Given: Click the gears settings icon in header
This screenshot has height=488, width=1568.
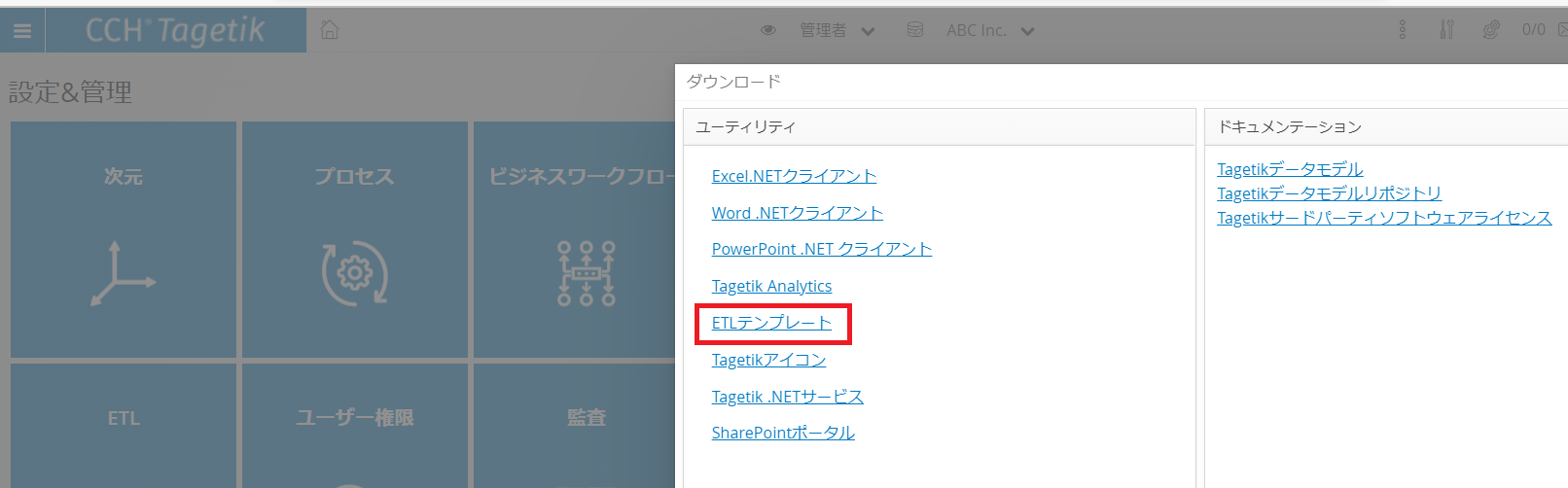Looking at the screenshot, I should coord(1490,30).
